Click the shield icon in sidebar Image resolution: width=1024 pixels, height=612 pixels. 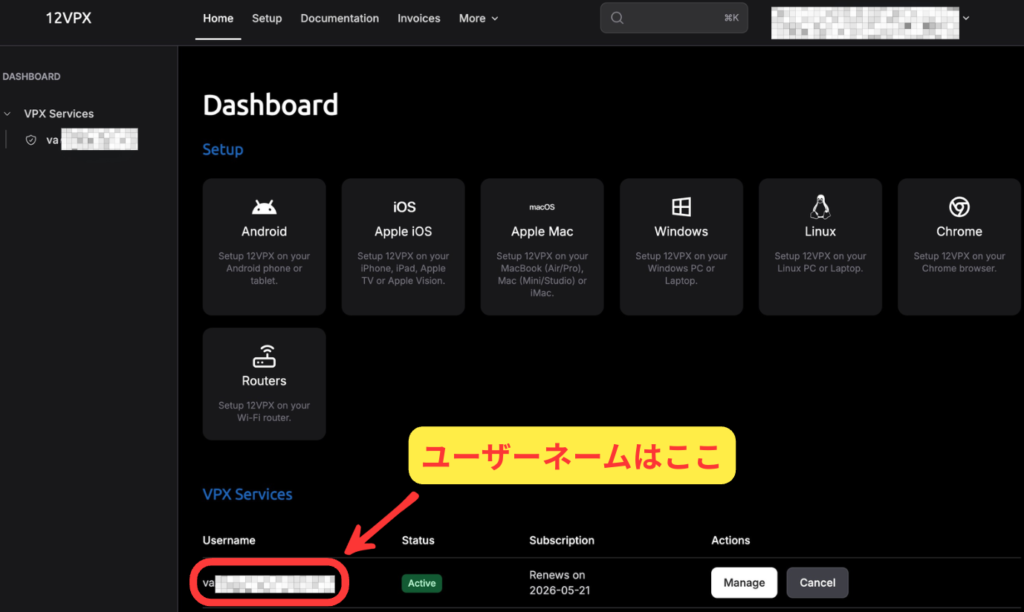coord(31,140)
